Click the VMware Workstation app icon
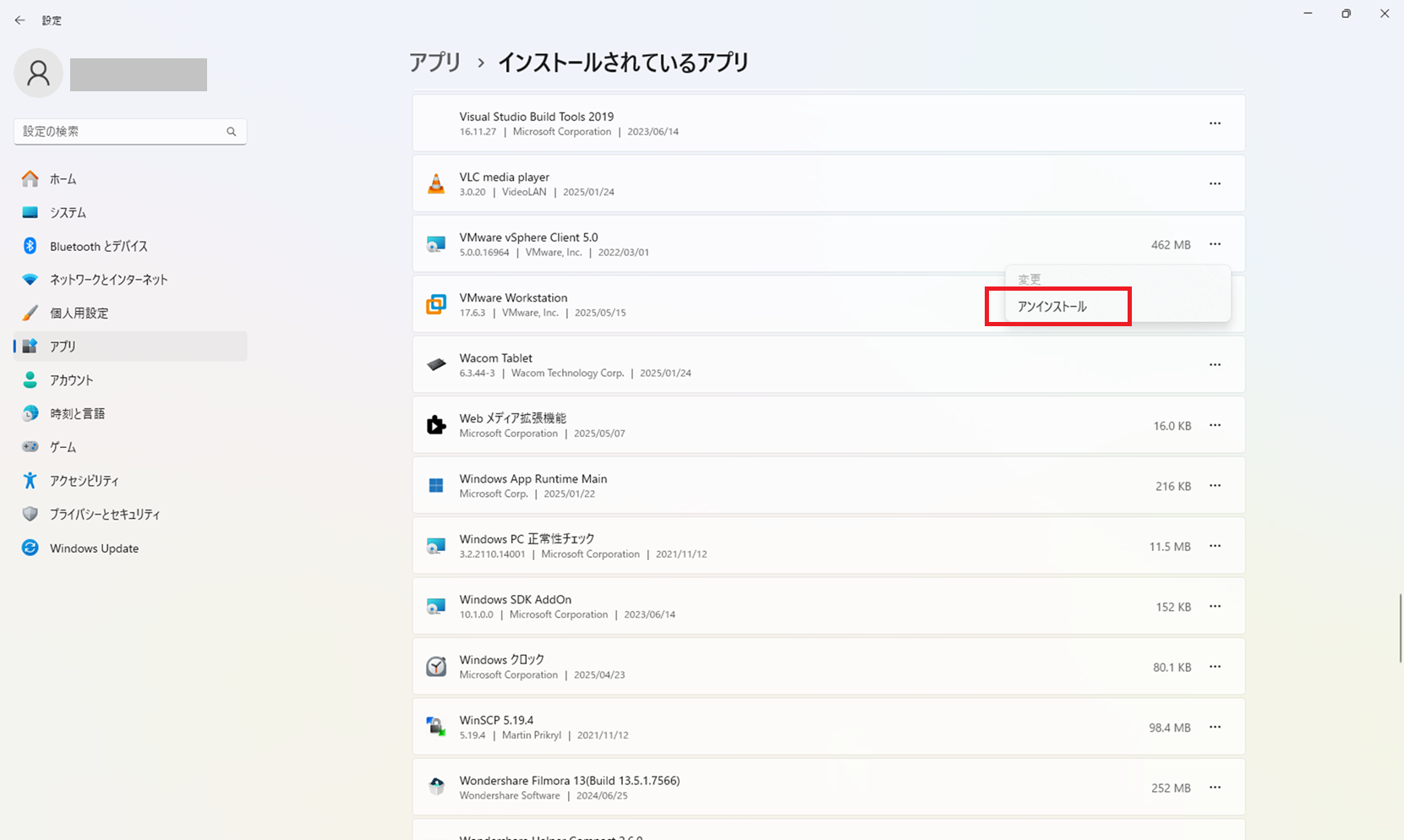The image size is (1404, 840). click(x=436, y=304)
